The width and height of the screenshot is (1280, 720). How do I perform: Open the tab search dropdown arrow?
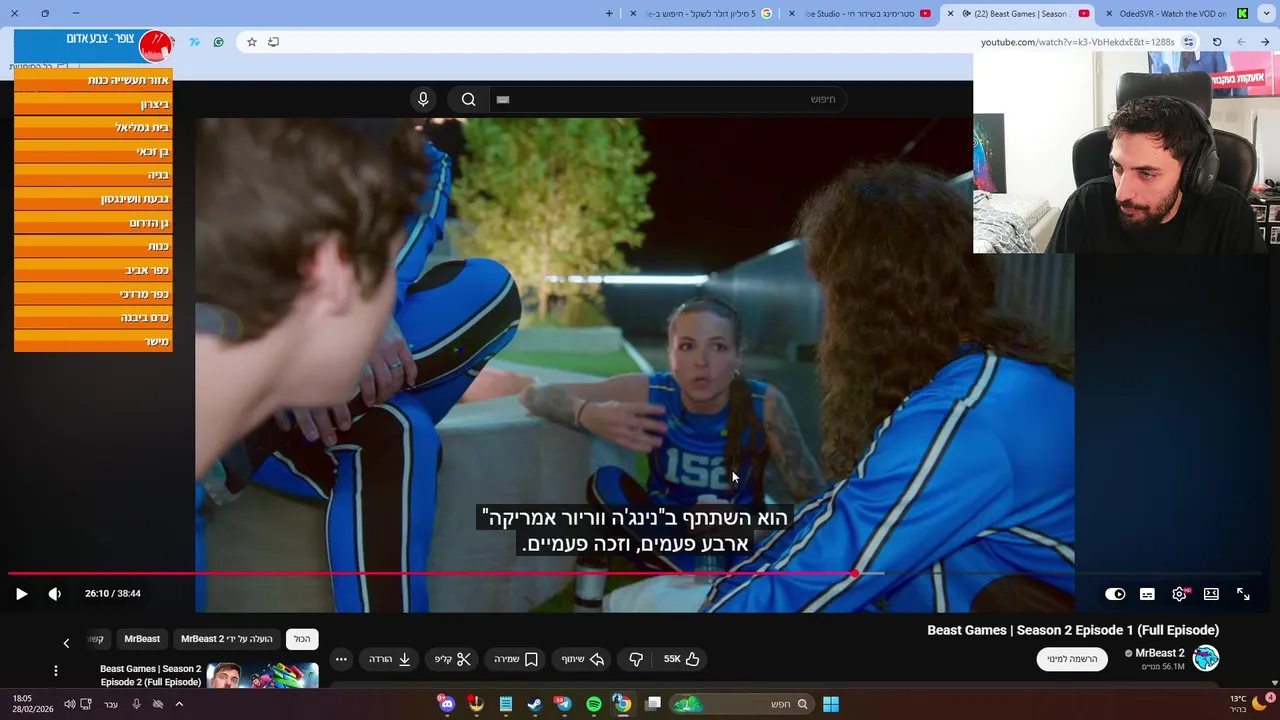pos(1264,14)
